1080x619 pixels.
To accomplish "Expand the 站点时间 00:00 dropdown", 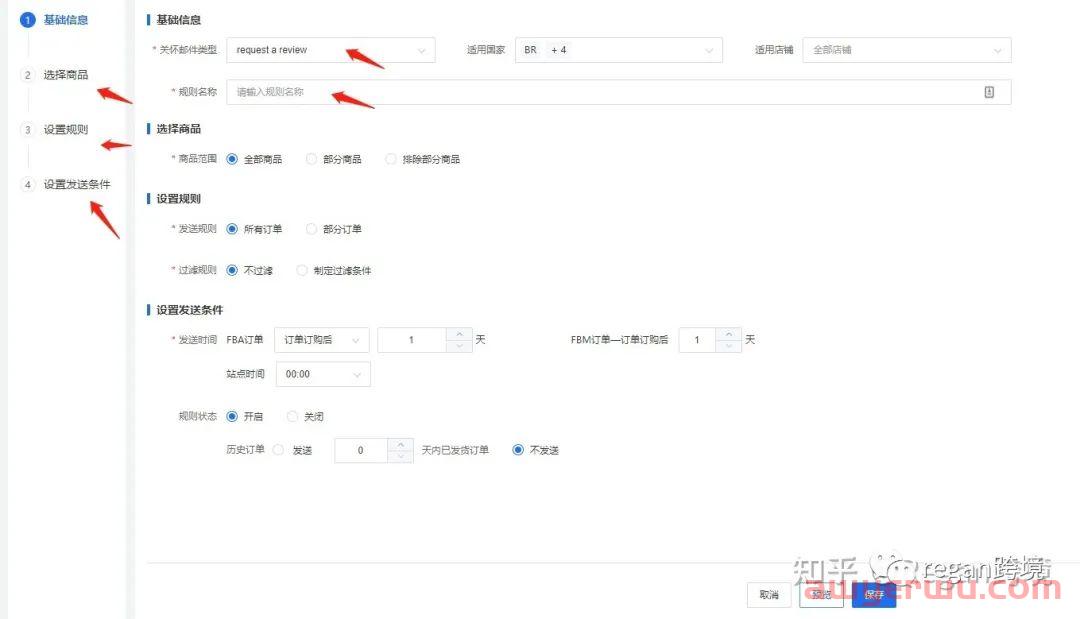I will point(323,375).
